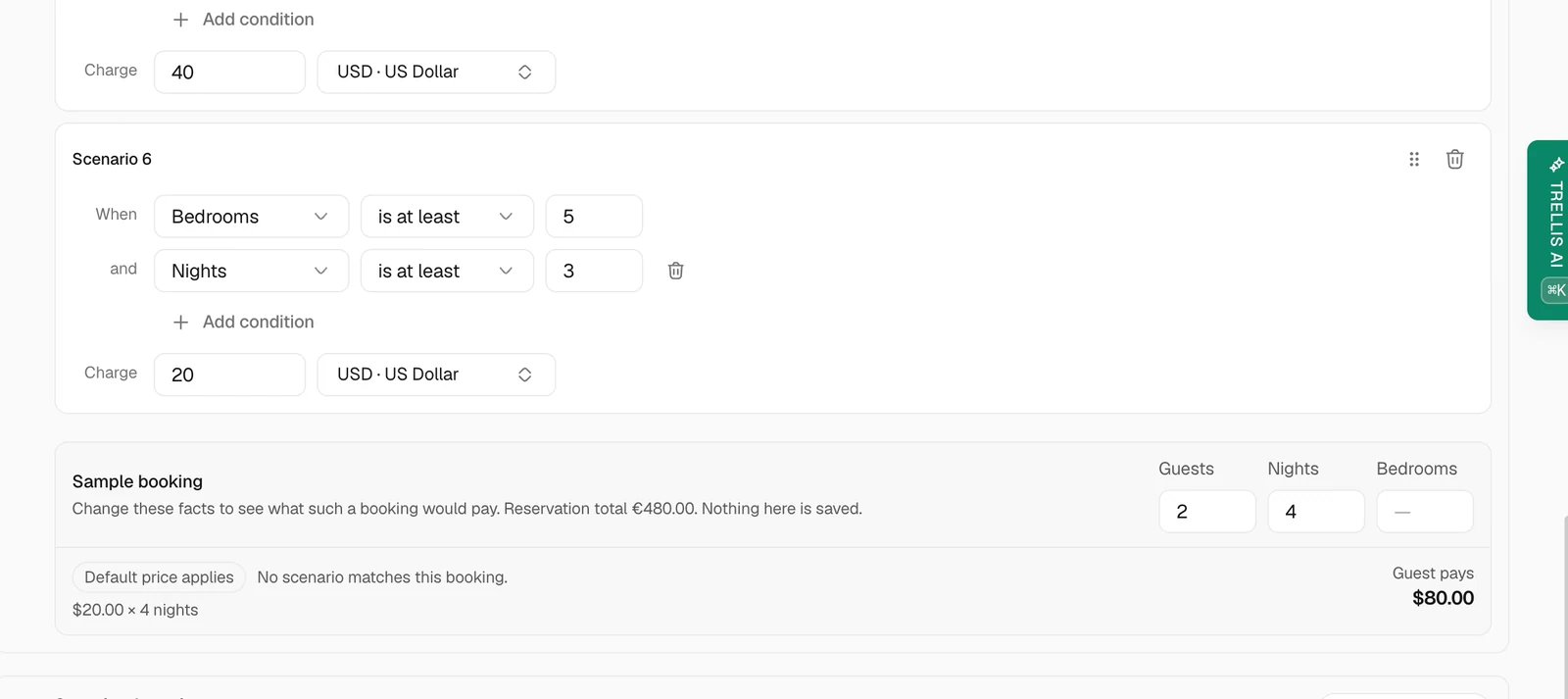Remove the Nights condition in Scenario 6
The width and height of the screenshot is (1568, 699).
coord(675,271)
